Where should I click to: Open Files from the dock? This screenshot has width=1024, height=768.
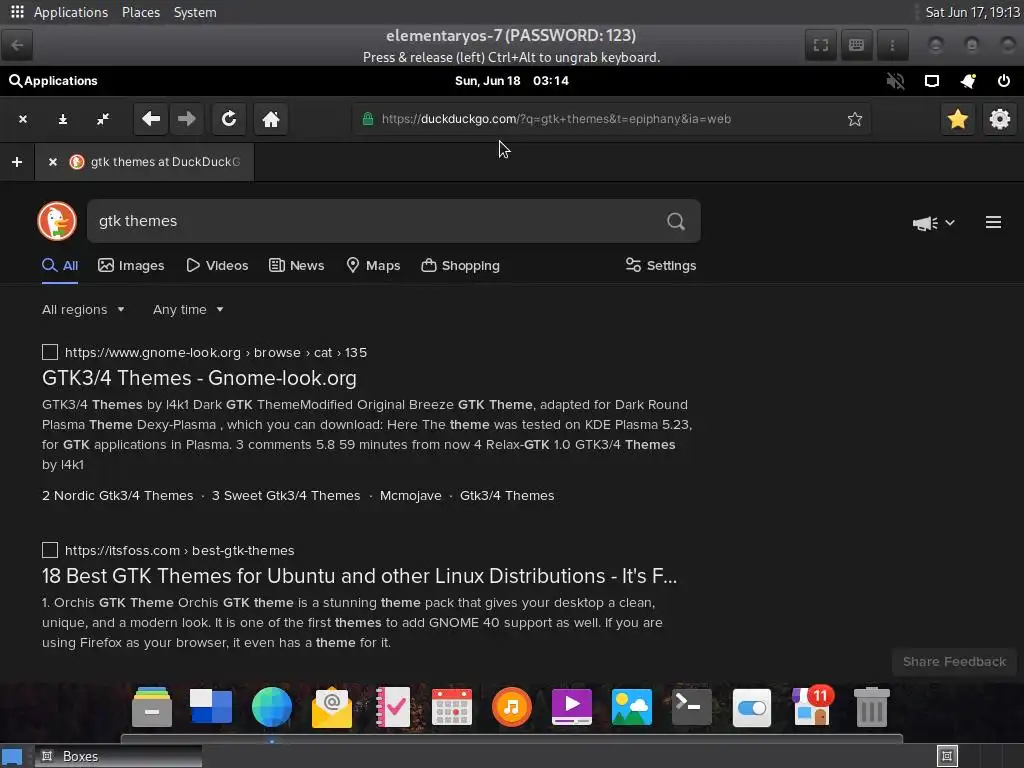click(x=152, y=707)
